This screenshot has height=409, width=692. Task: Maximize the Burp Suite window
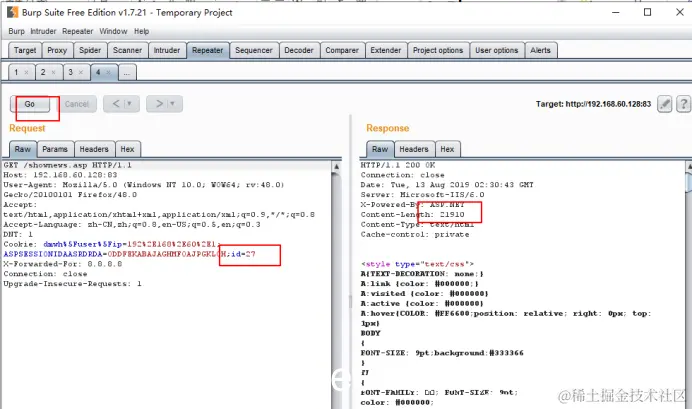click(647, 12)
